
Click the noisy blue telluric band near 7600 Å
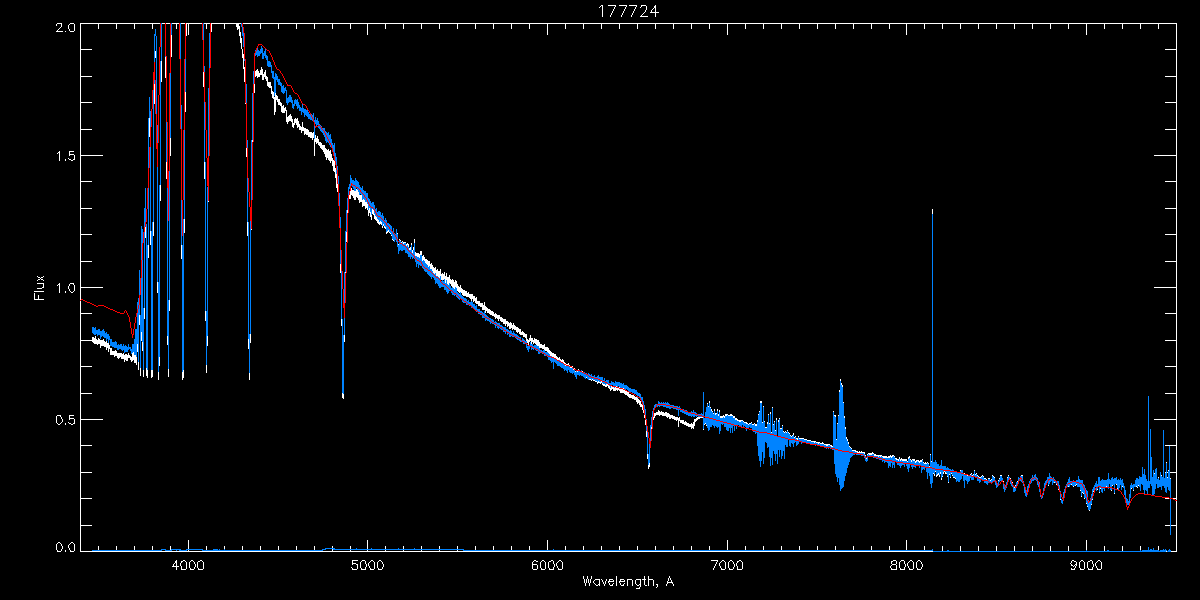tap(841, 435)
